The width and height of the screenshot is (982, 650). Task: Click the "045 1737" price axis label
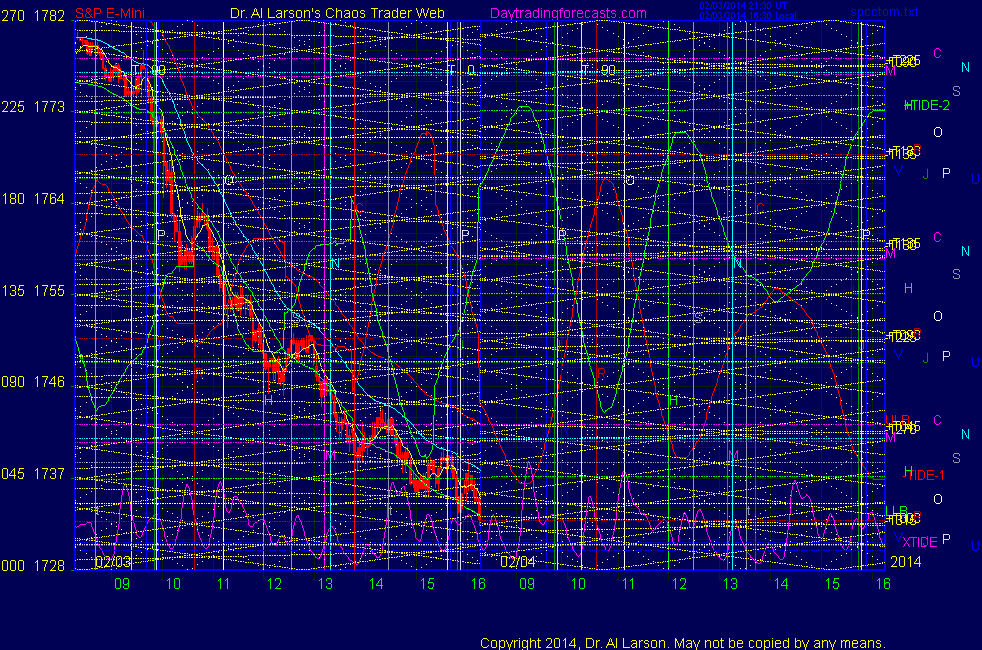[x=33, y=474]
